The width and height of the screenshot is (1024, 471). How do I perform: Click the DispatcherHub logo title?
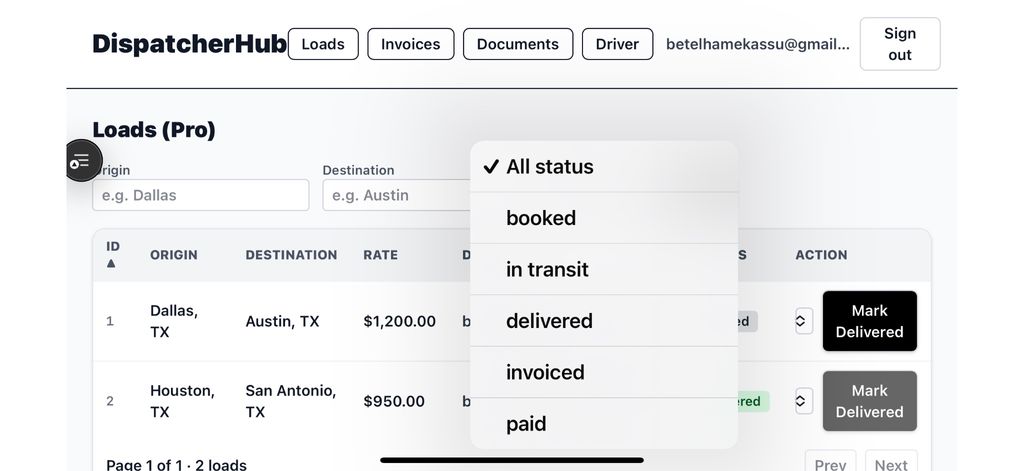189,44
